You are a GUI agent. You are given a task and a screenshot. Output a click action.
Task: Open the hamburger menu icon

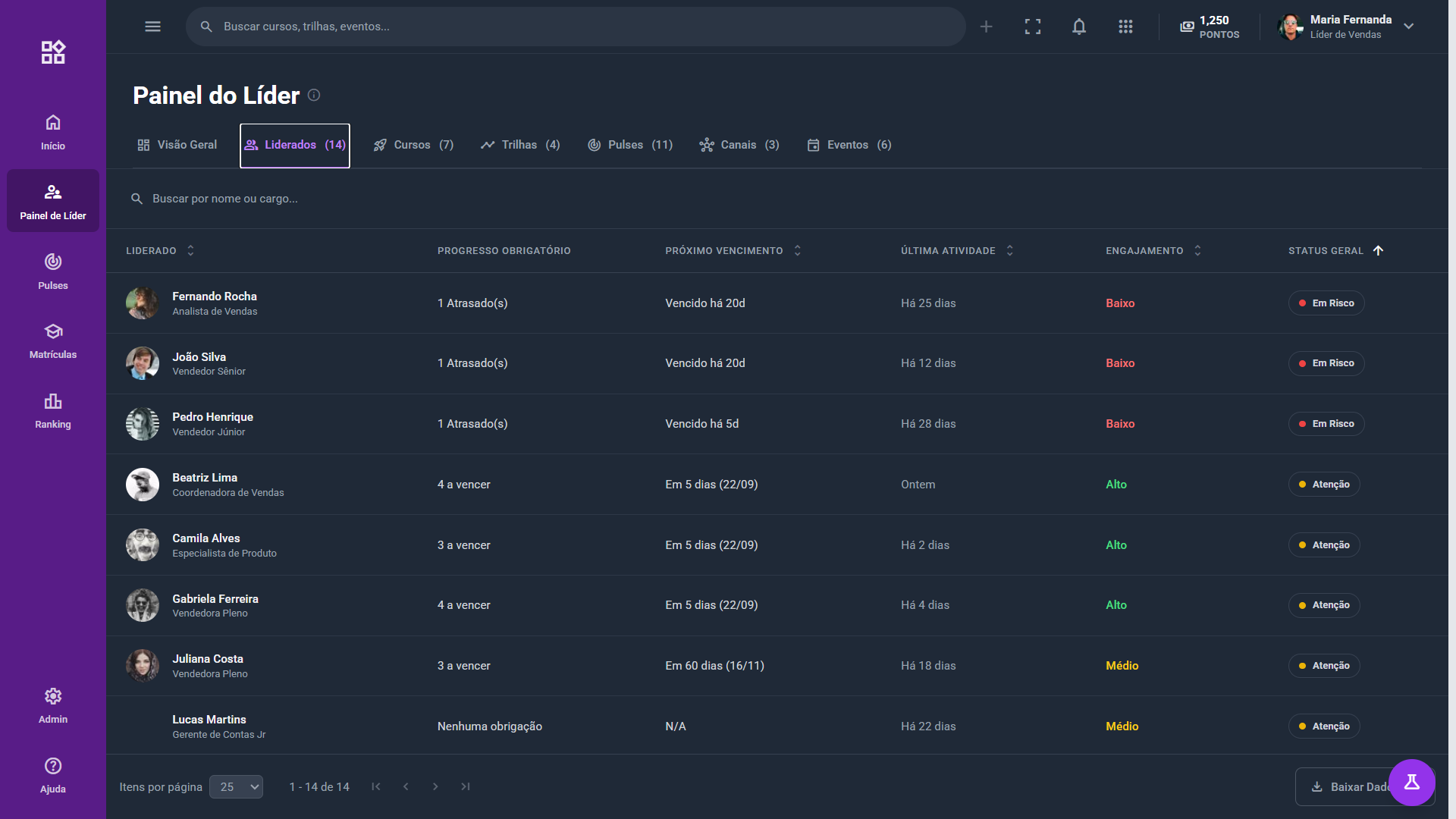click(152, 27)
